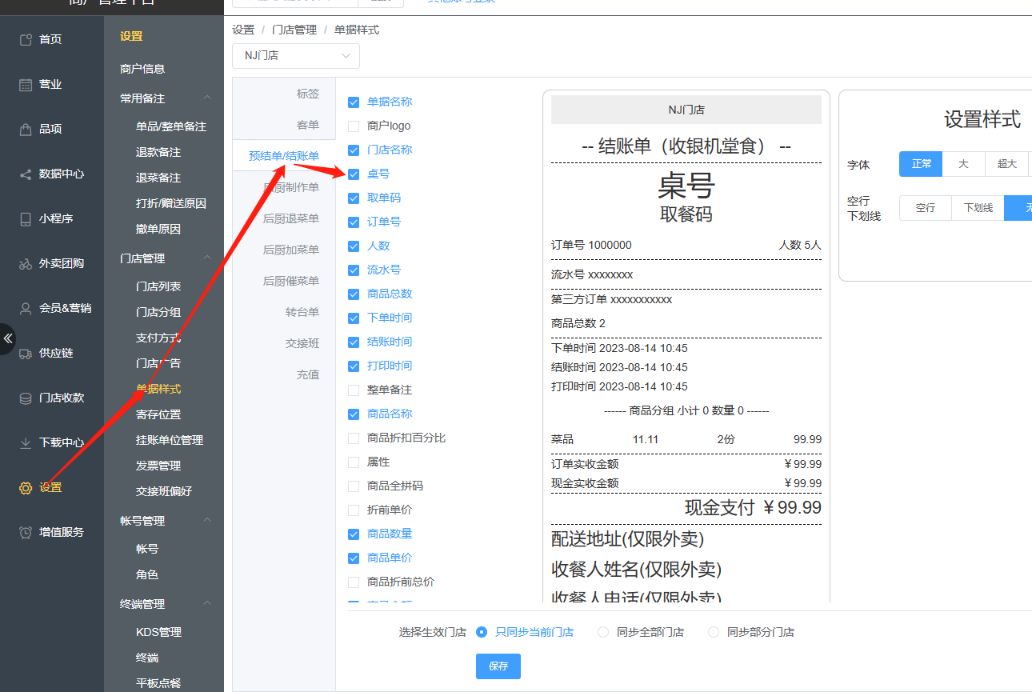The width and height of the screenshot is (1032, 692).
Task: Select the 预结单/结账单 tab
Action: [x=284, y=156]
